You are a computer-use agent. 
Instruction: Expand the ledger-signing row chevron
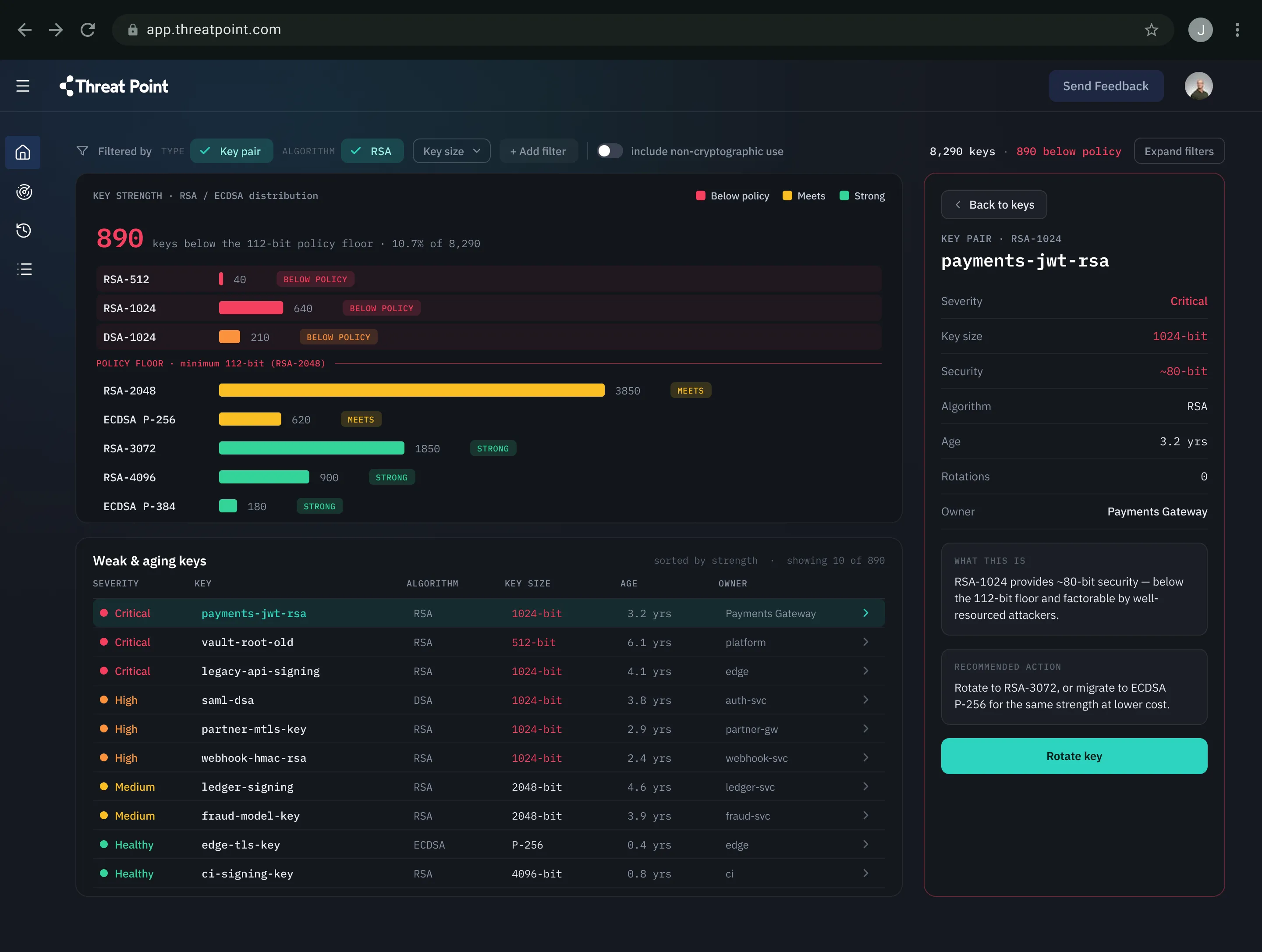click(865, 787)
